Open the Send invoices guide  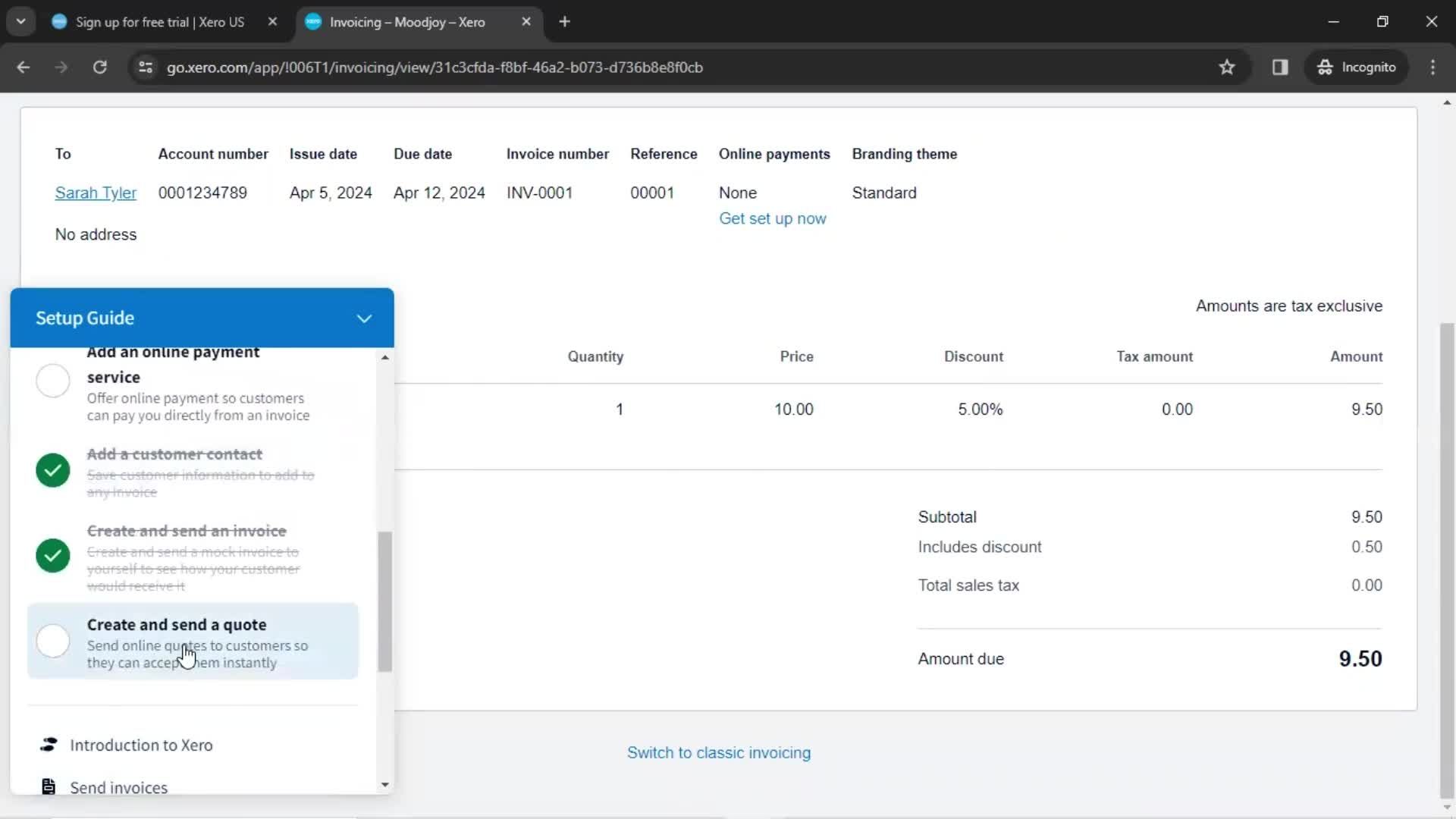[x=119, y=787]
